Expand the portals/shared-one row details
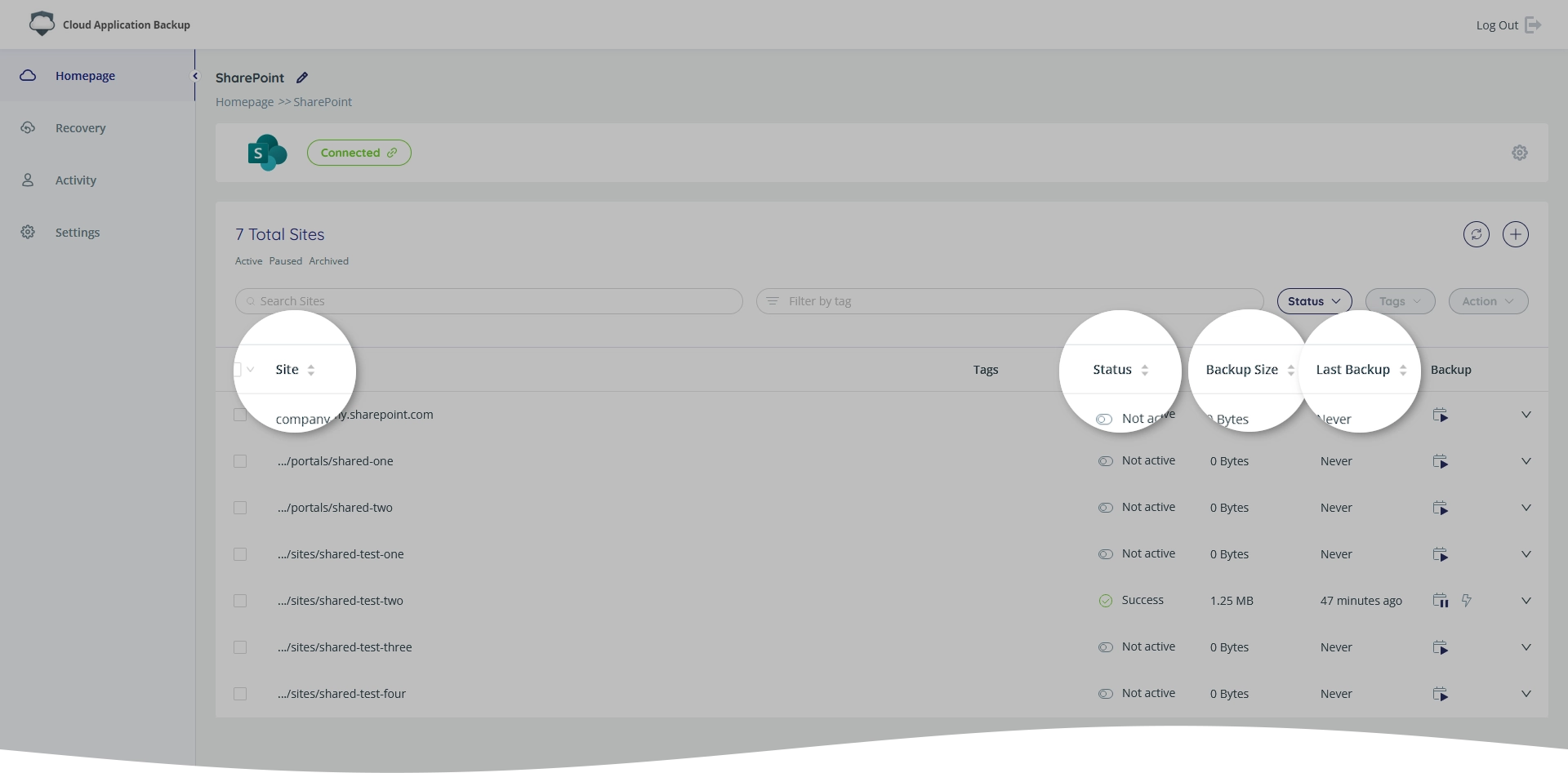Screen dimensions: 1568x773 [1526, 461]
